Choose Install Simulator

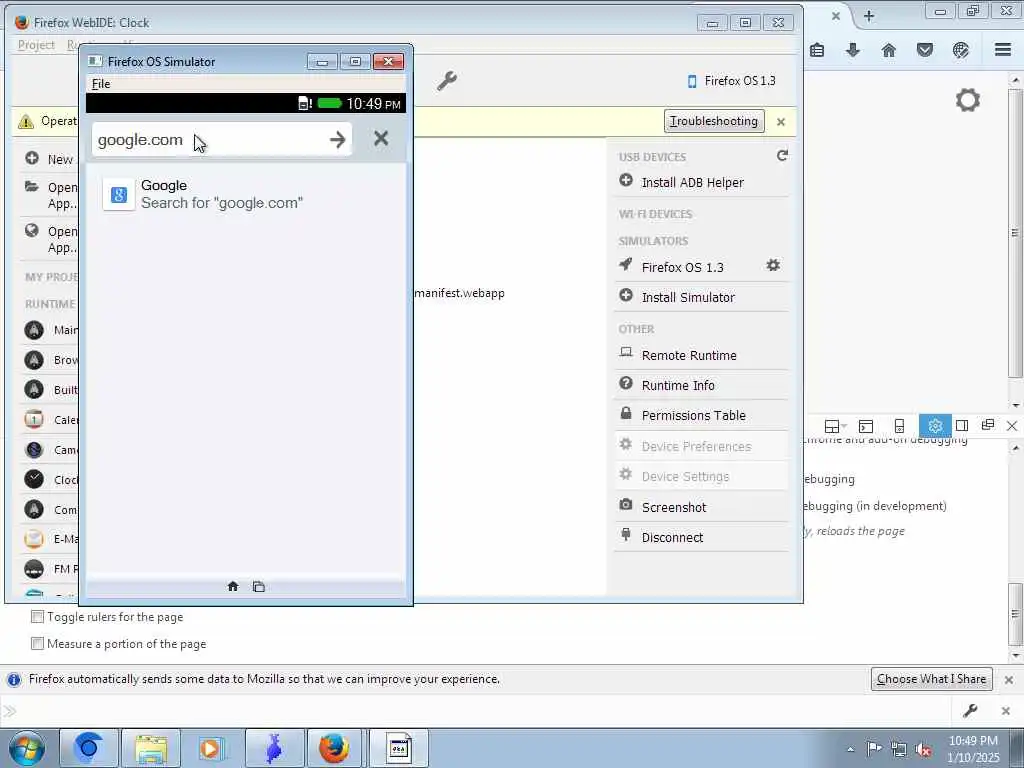point(701,297)
